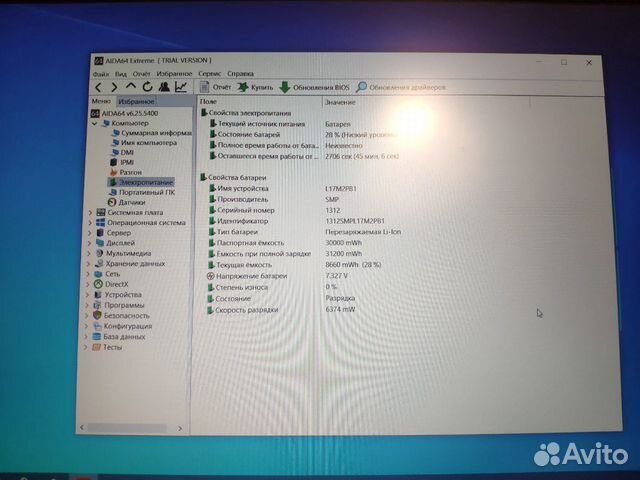This screenshot has height=480, width=640.
Task: Click the Конфигурация tree icon
Action: pyautogui.click(x=97, y=326)
